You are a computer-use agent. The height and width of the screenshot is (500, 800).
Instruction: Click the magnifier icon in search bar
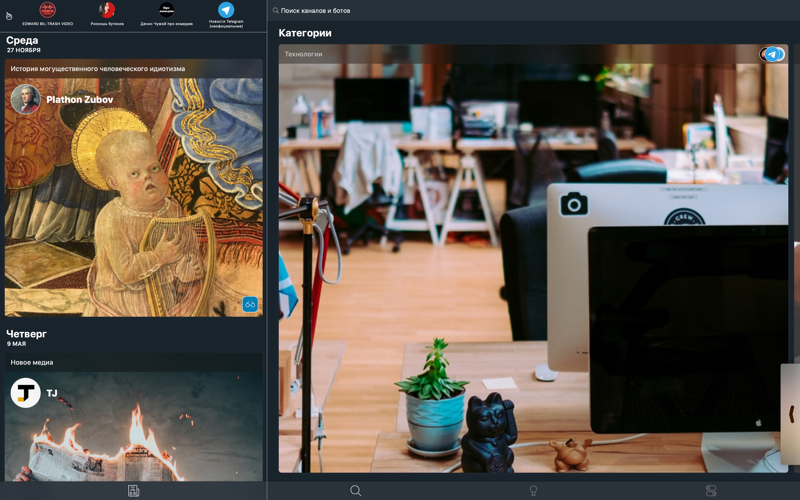pos(275,10)
